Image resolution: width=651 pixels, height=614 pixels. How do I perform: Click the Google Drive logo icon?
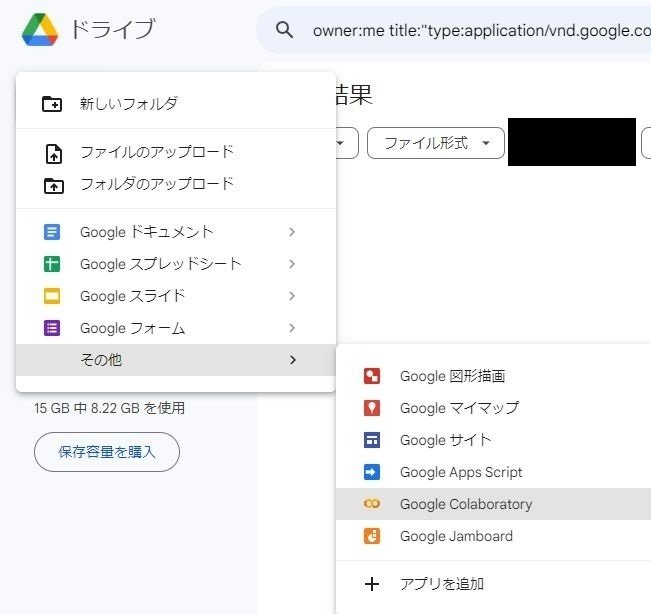pyautogui.click(x=40, y=29)
